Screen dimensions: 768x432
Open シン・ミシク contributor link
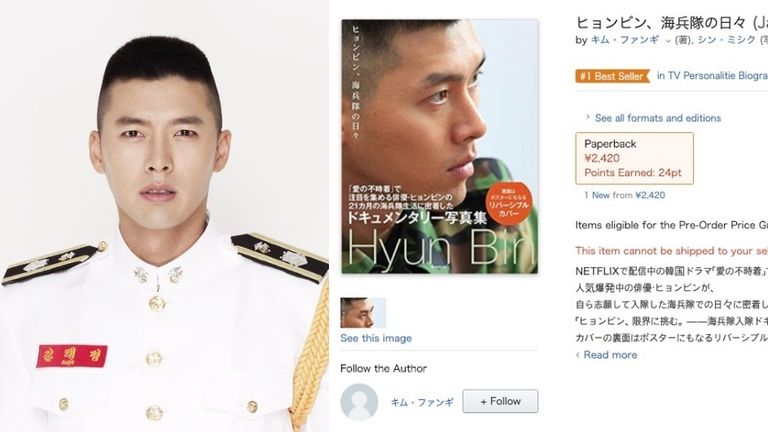point(727,40)
